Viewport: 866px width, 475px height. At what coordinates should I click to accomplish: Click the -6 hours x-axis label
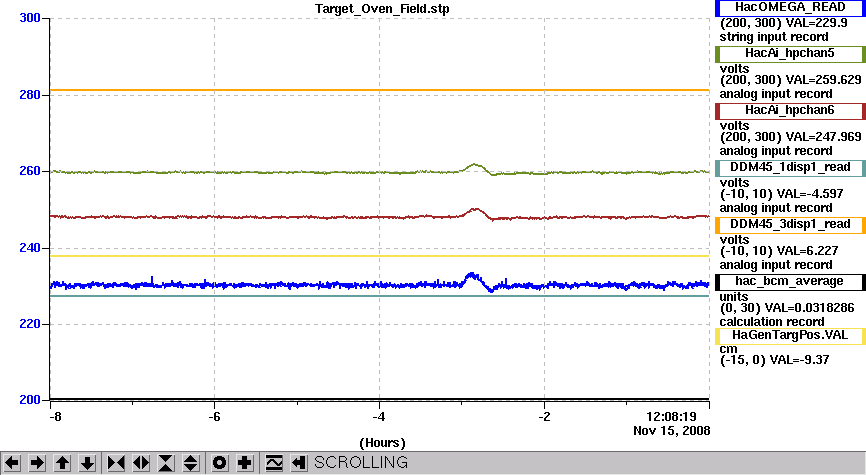coord(214,416)
